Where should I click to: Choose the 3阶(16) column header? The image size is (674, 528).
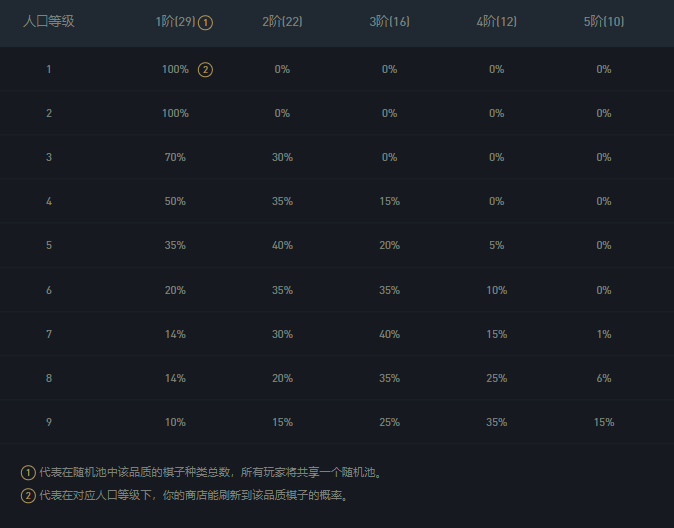(x=389, y=22)
